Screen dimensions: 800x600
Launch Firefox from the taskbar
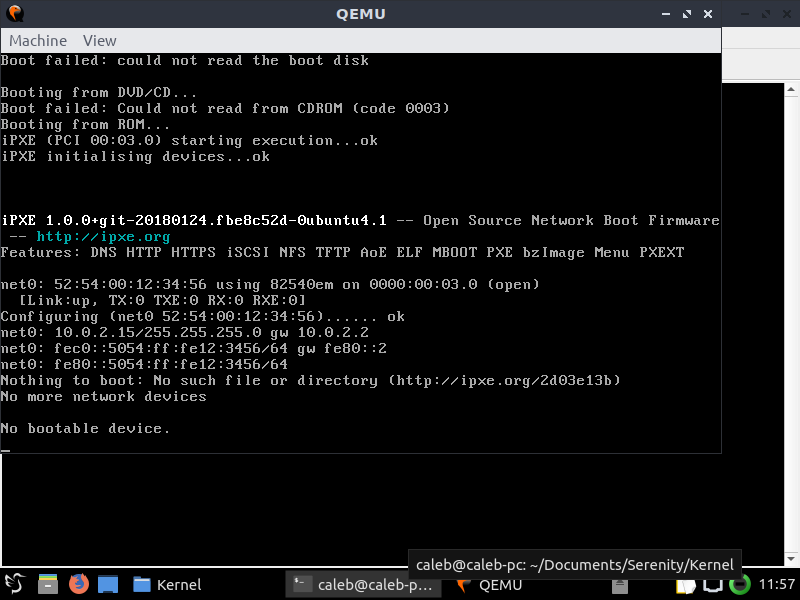[79, 584]
